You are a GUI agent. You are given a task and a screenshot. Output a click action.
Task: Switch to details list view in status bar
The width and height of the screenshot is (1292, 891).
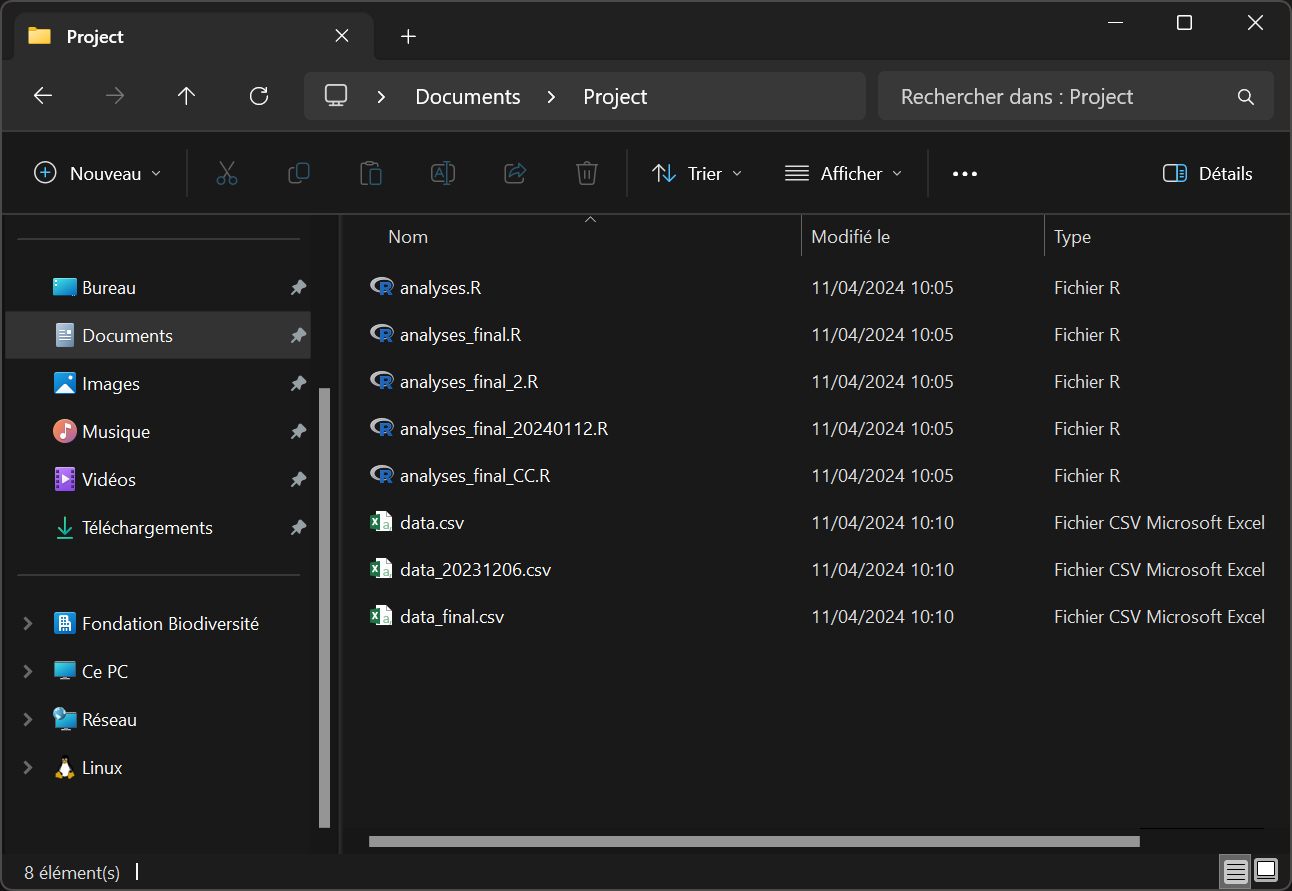pos(1235,870)
